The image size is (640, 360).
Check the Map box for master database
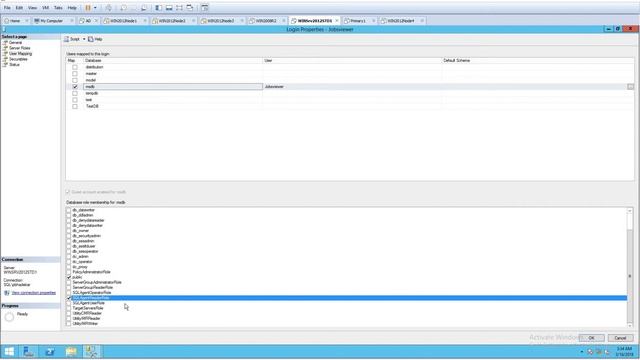point(75,73)
